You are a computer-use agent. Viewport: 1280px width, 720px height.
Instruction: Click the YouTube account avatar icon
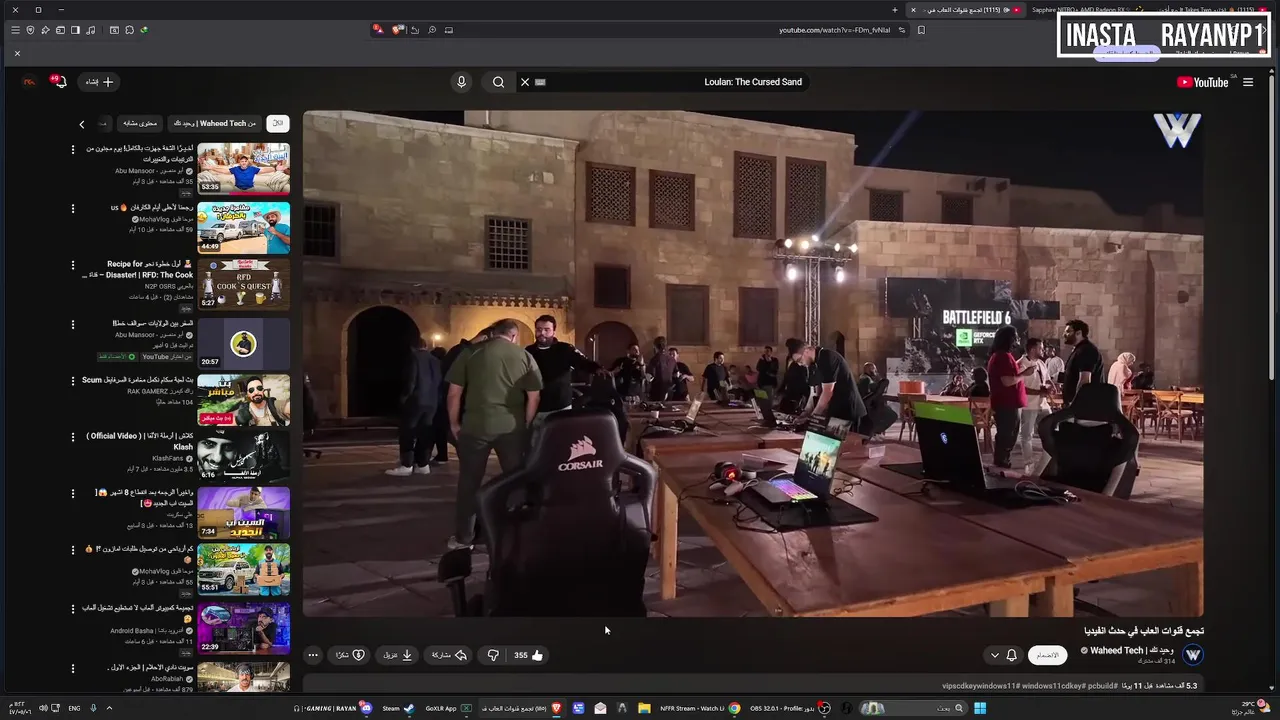click(28, 82)
